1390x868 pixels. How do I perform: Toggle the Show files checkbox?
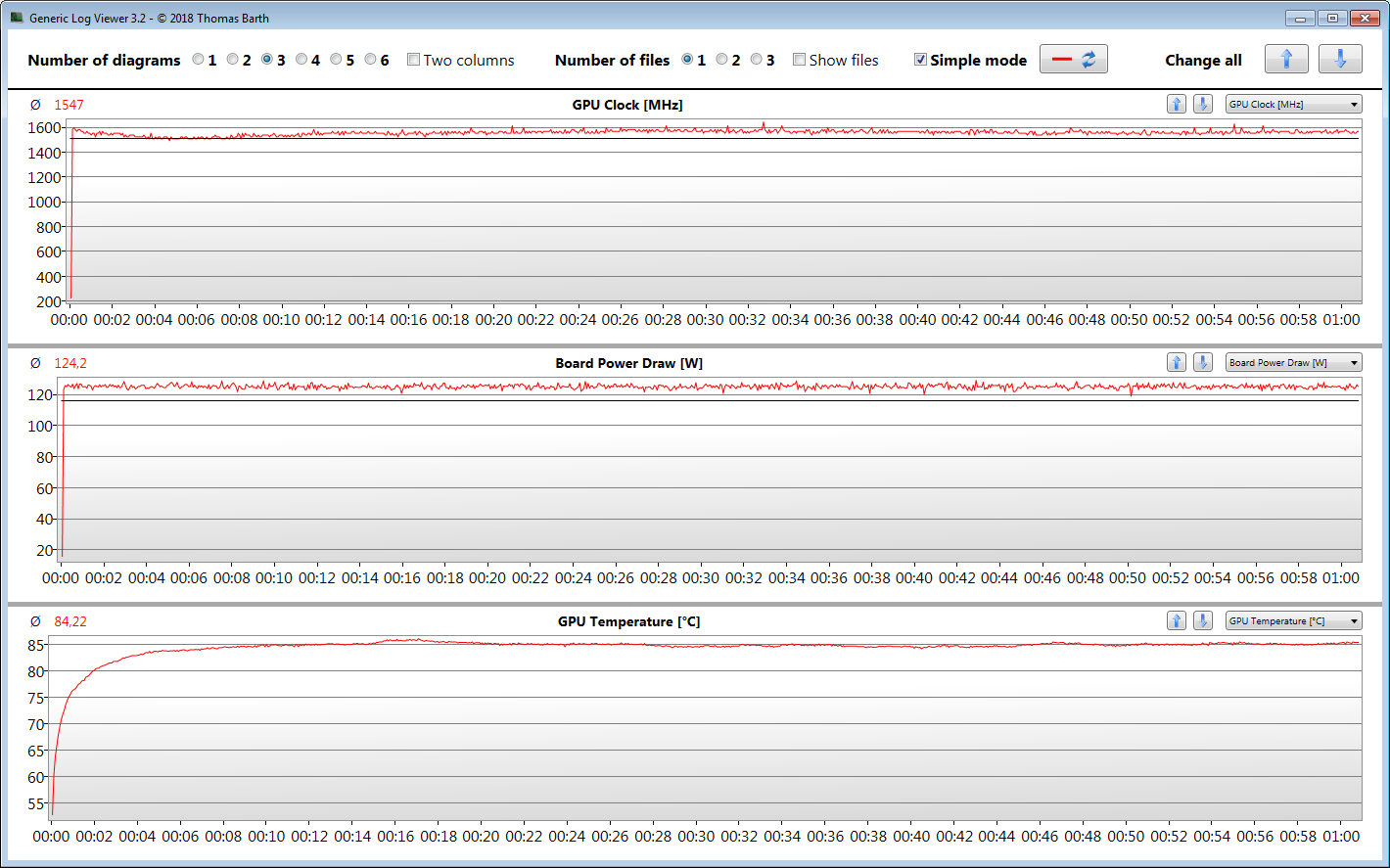pos(800,60)
